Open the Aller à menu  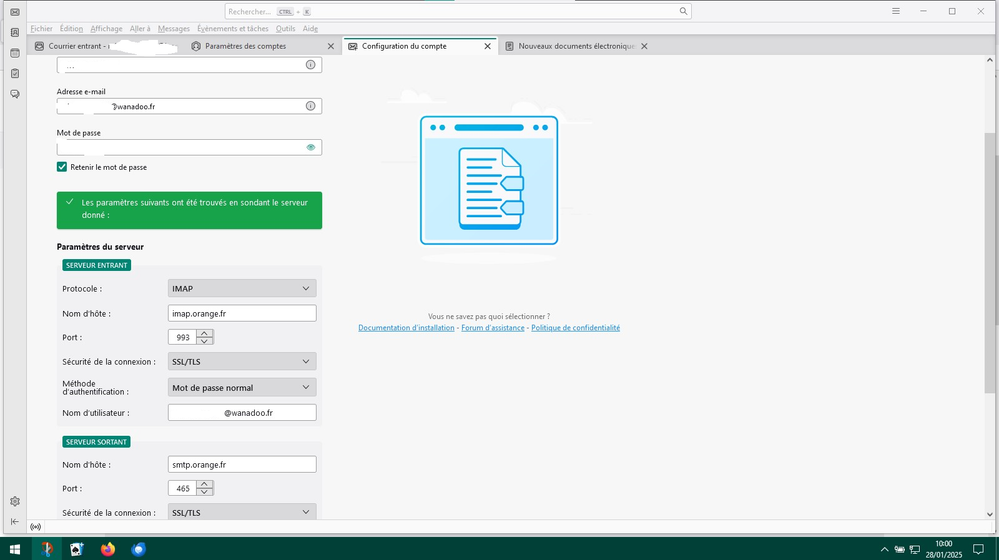pos(140,29)
